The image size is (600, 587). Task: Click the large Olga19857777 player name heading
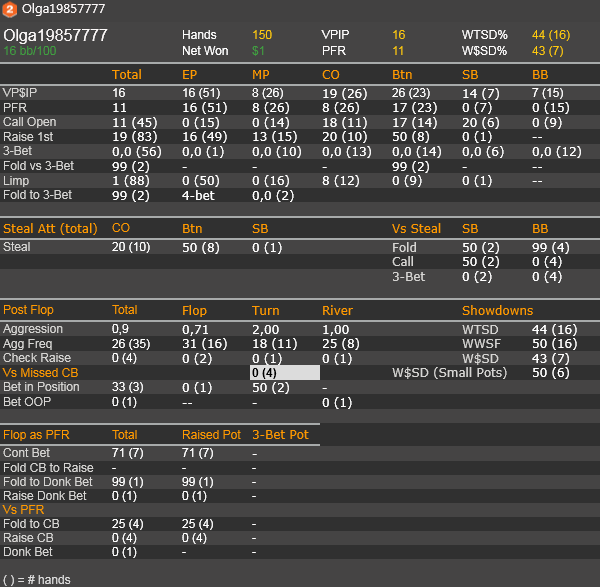point(55,36)
